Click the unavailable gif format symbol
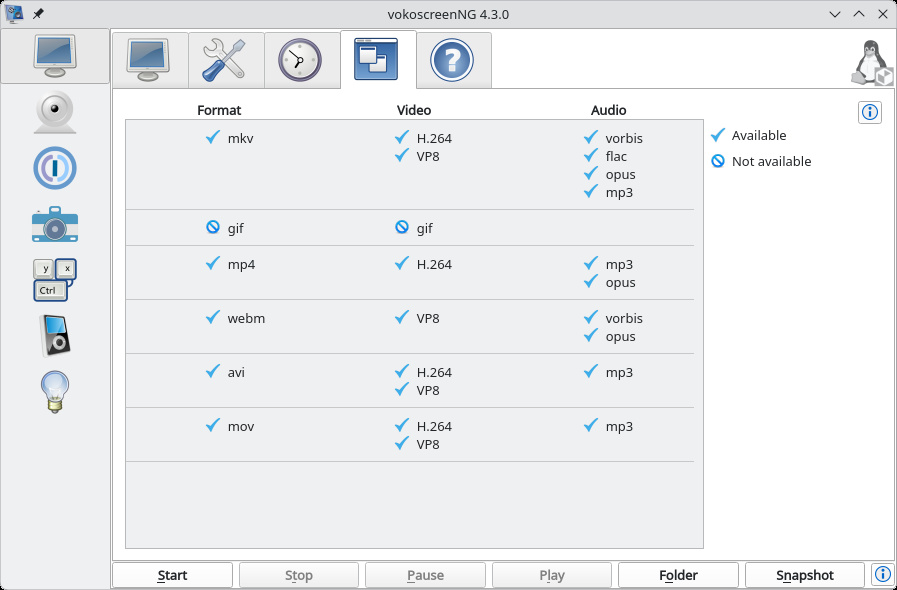 213,228
